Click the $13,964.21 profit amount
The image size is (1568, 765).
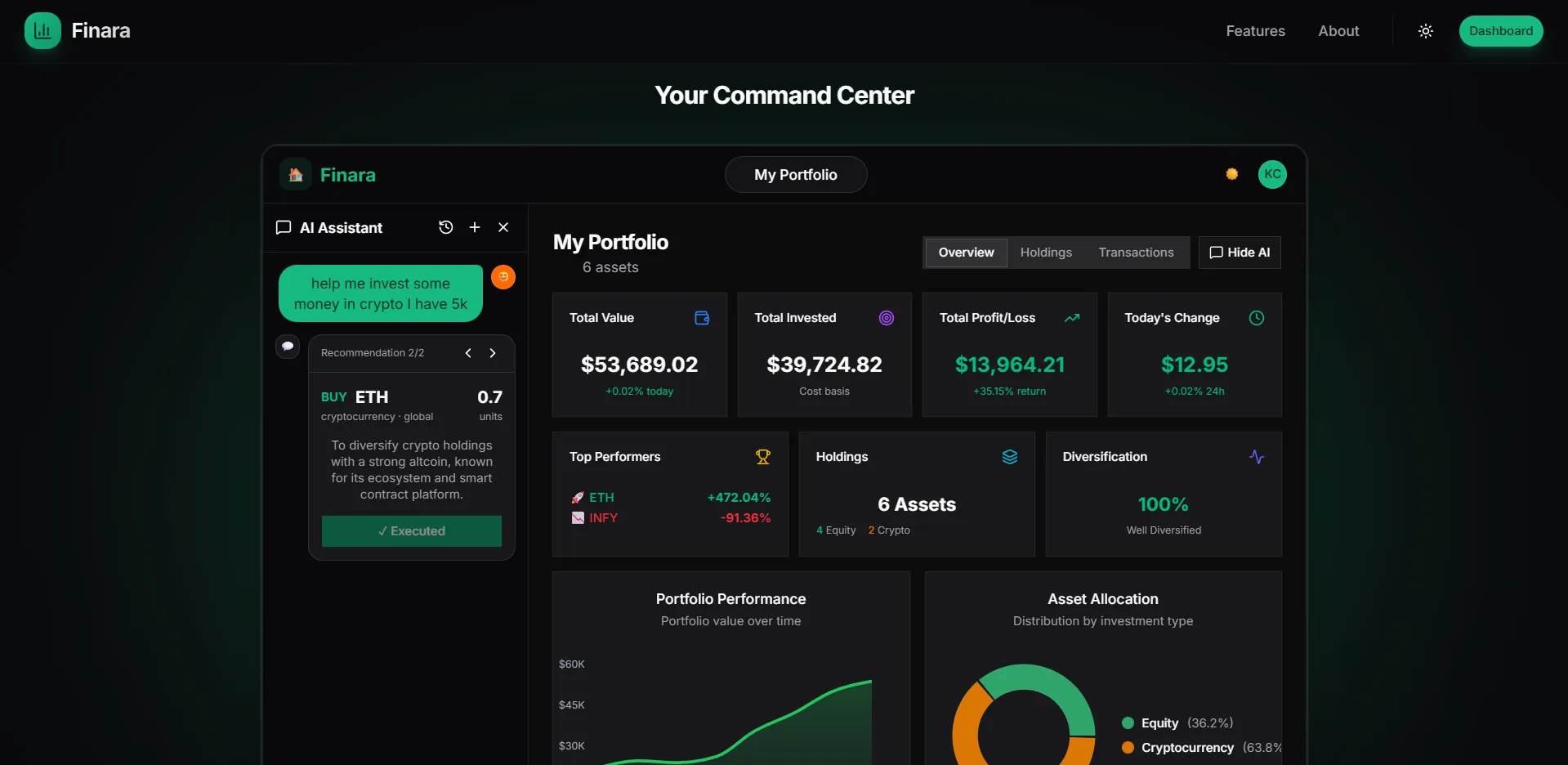(x=1010, y=365)
